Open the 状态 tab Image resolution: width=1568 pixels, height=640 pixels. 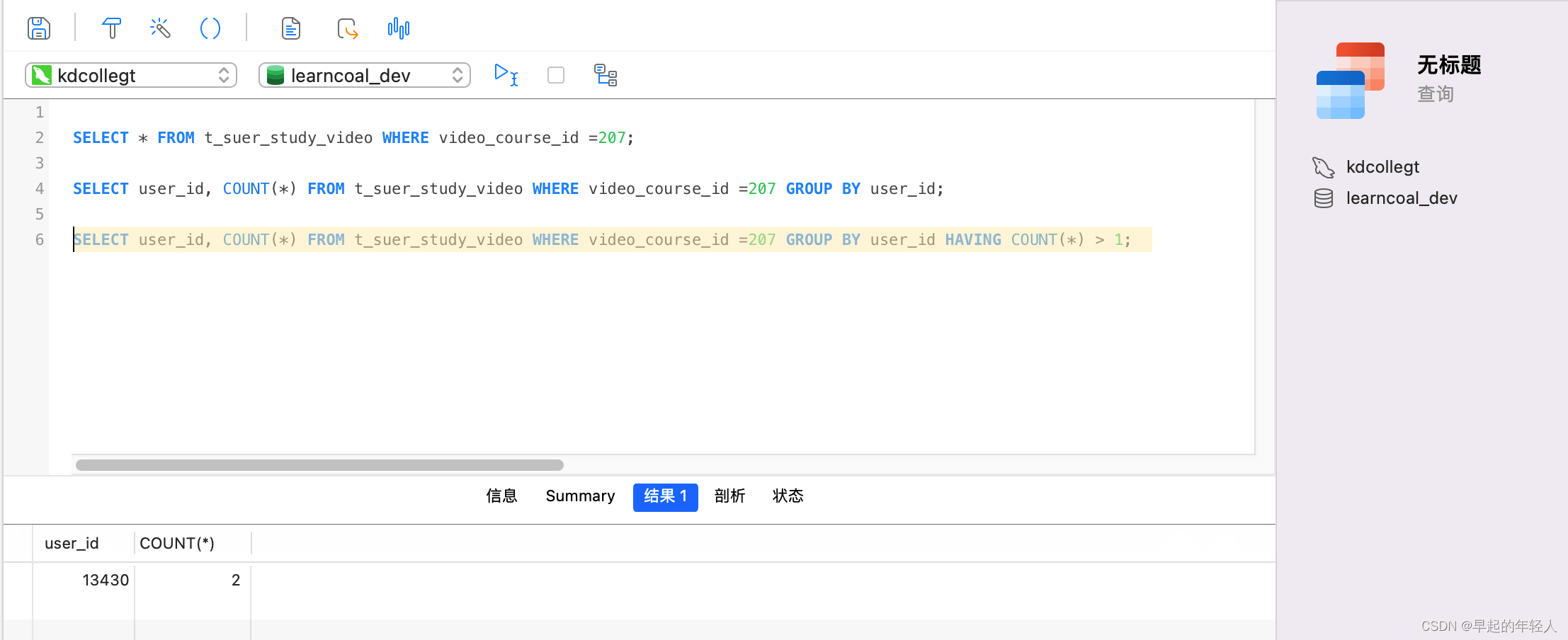[788, 496]
